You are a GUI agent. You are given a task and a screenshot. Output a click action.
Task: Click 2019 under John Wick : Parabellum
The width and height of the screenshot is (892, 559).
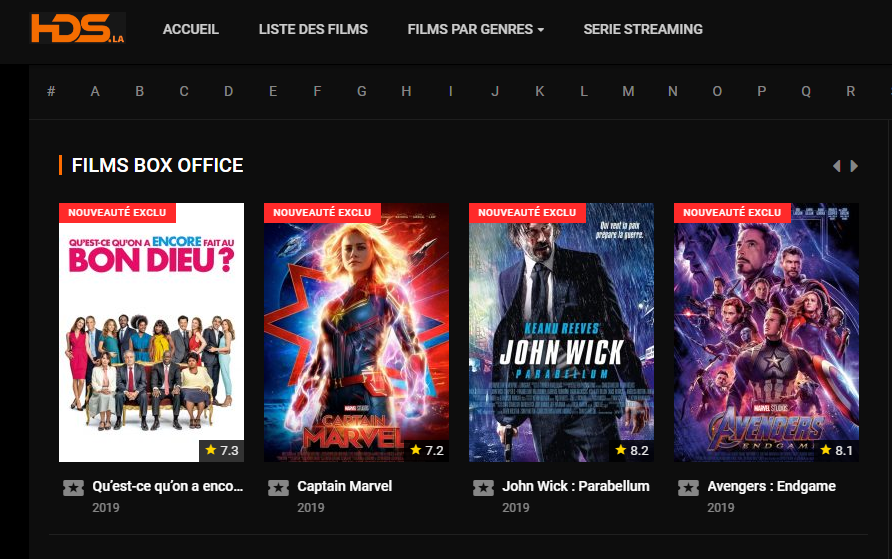coord(515,508)
